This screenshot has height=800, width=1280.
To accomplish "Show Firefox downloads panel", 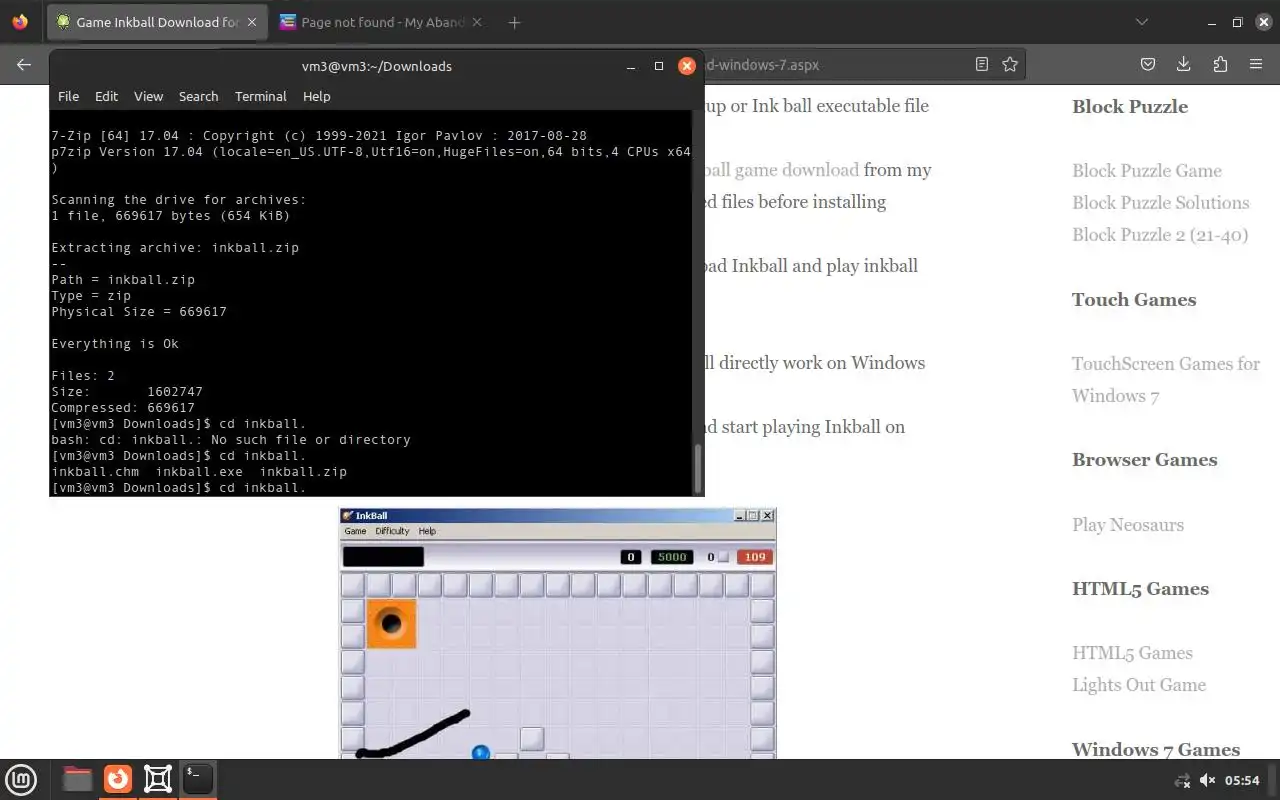I will point(1184,64).
